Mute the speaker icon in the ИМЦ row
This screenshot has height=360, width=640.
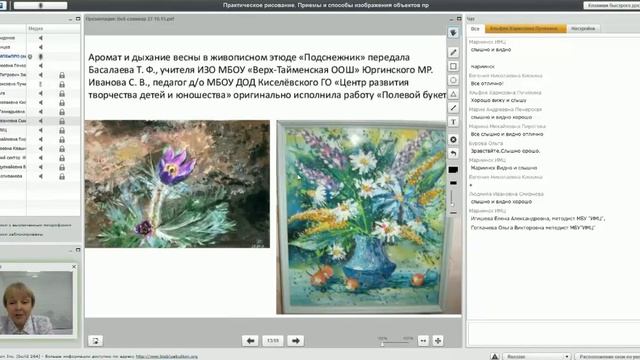point(40,130)
